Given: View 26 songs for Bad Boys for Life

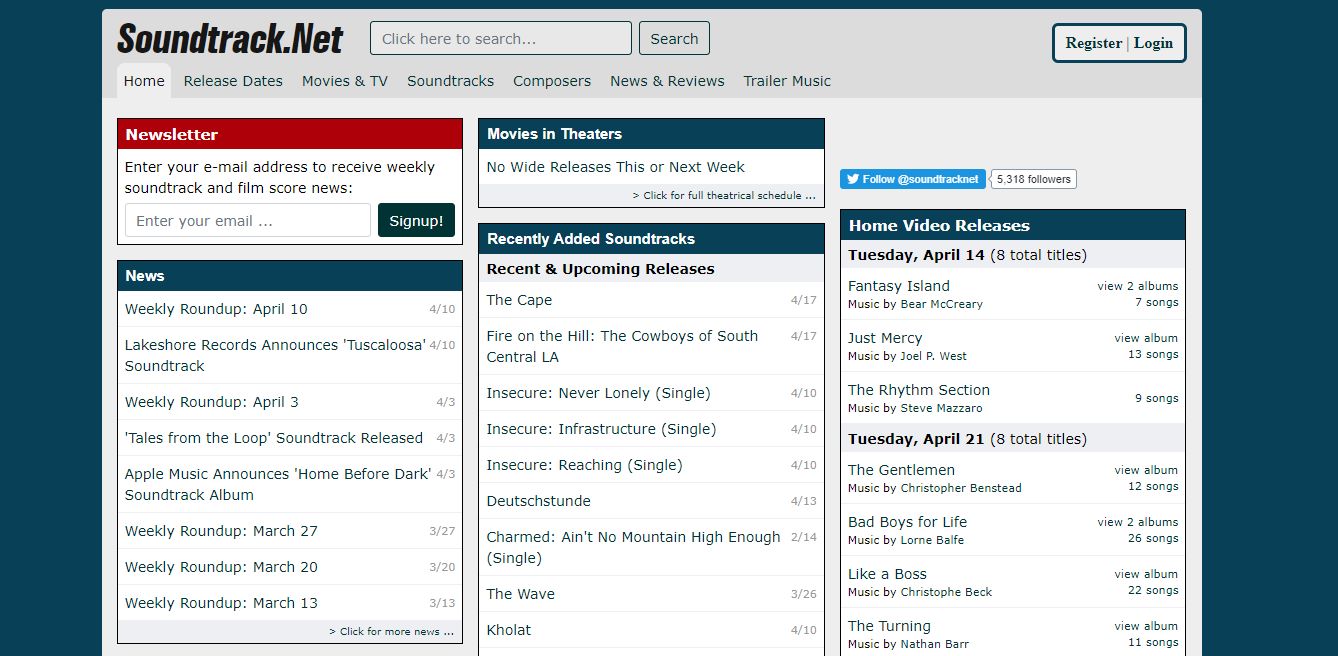Looking at the screenshot, I should click(x=1153, y=538).
